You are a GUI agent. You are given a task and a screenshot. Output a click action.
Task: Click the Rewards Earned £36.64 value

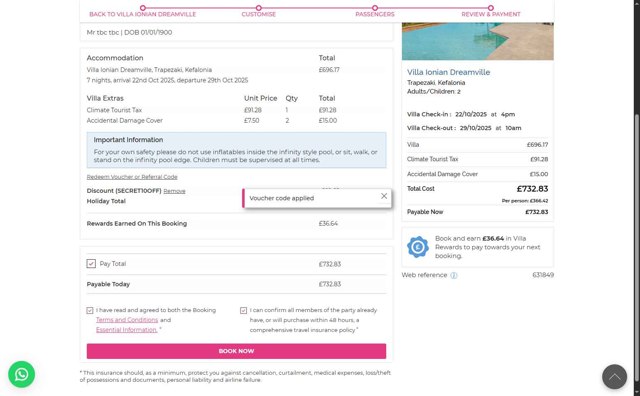pyautogui.click(x=328, y=224)
